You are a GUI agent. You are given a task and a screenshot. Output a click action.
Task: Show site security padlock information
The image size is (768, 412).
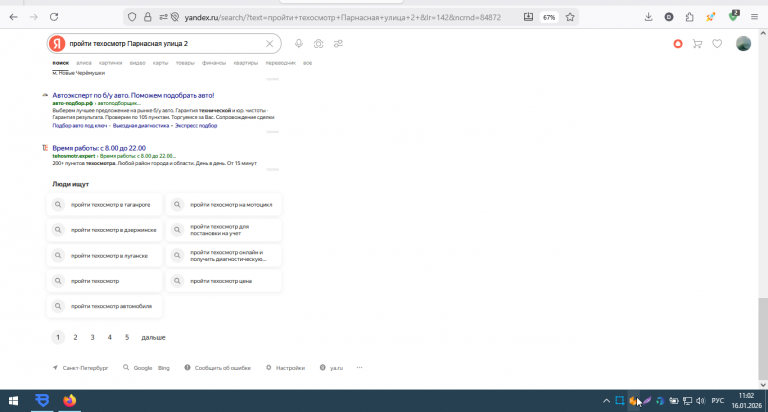[x=147, y=17]
